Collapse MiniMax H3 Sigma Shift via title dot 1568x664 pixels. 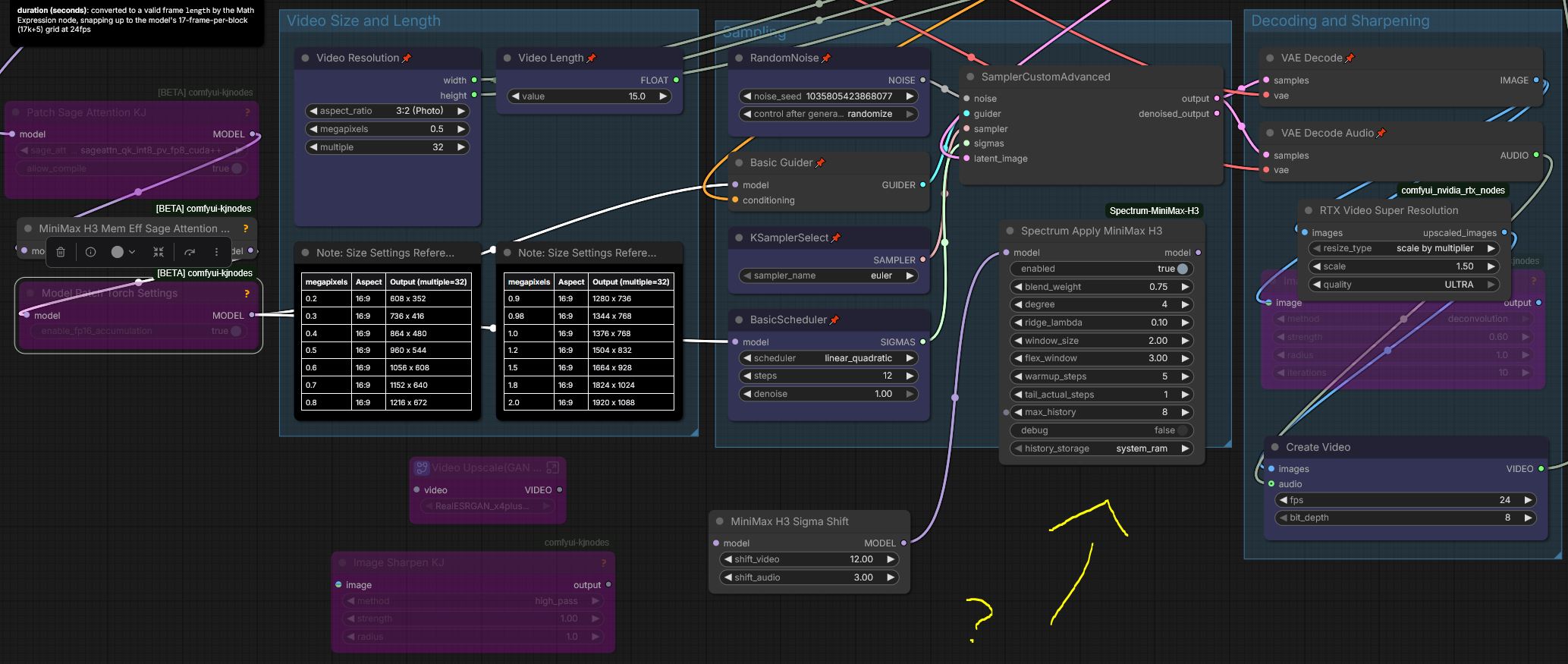pos(720,522)
